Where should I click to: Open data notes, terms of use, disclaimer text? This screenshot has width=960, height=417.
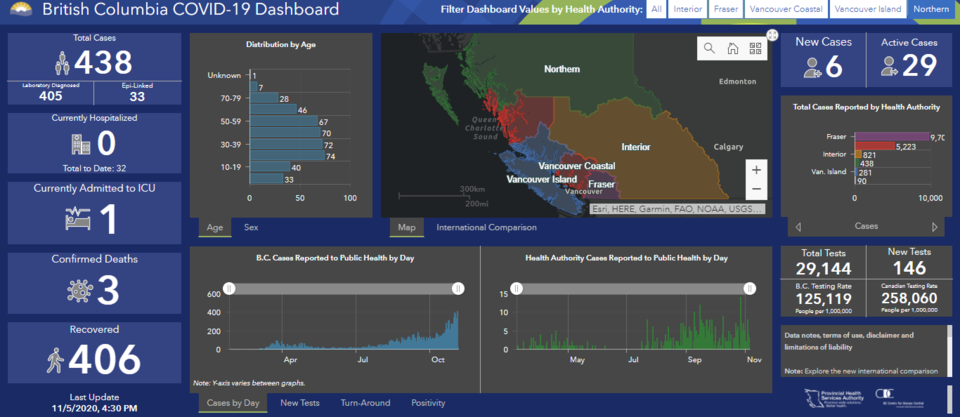[x=849, y=341]
